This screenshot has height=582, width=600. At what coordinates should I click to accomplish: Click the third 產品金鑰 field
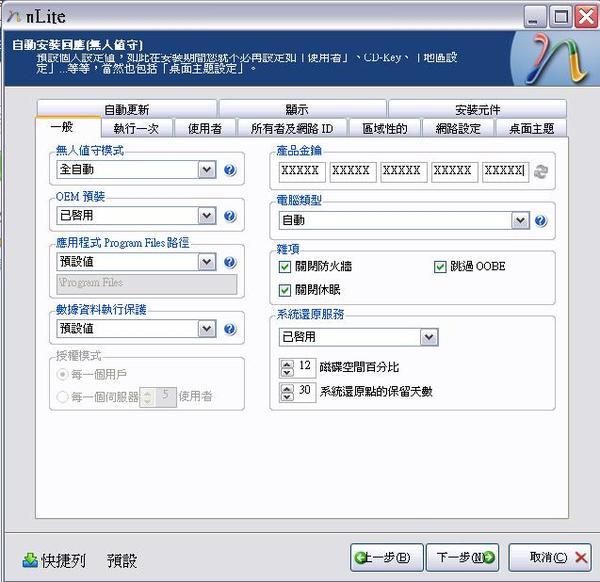(404, 171)
